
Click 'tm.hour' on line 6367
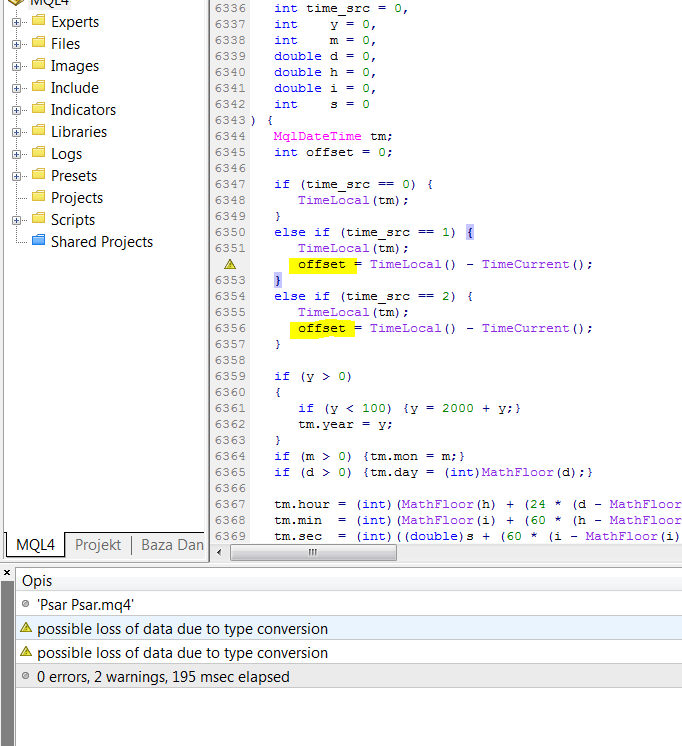click(302, 504)
